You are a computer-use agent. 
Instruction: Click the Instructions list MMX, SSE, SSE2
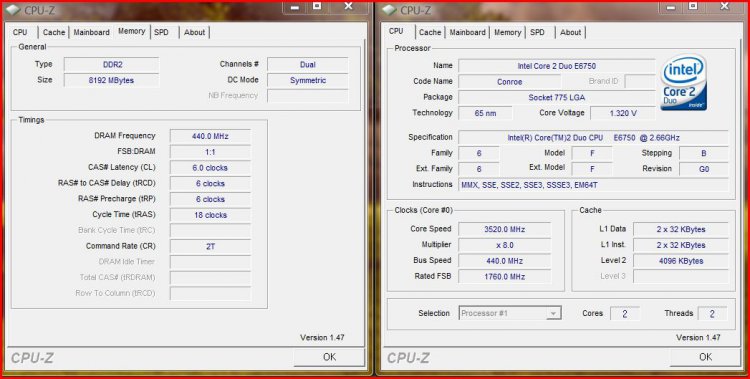click(593, 185)
